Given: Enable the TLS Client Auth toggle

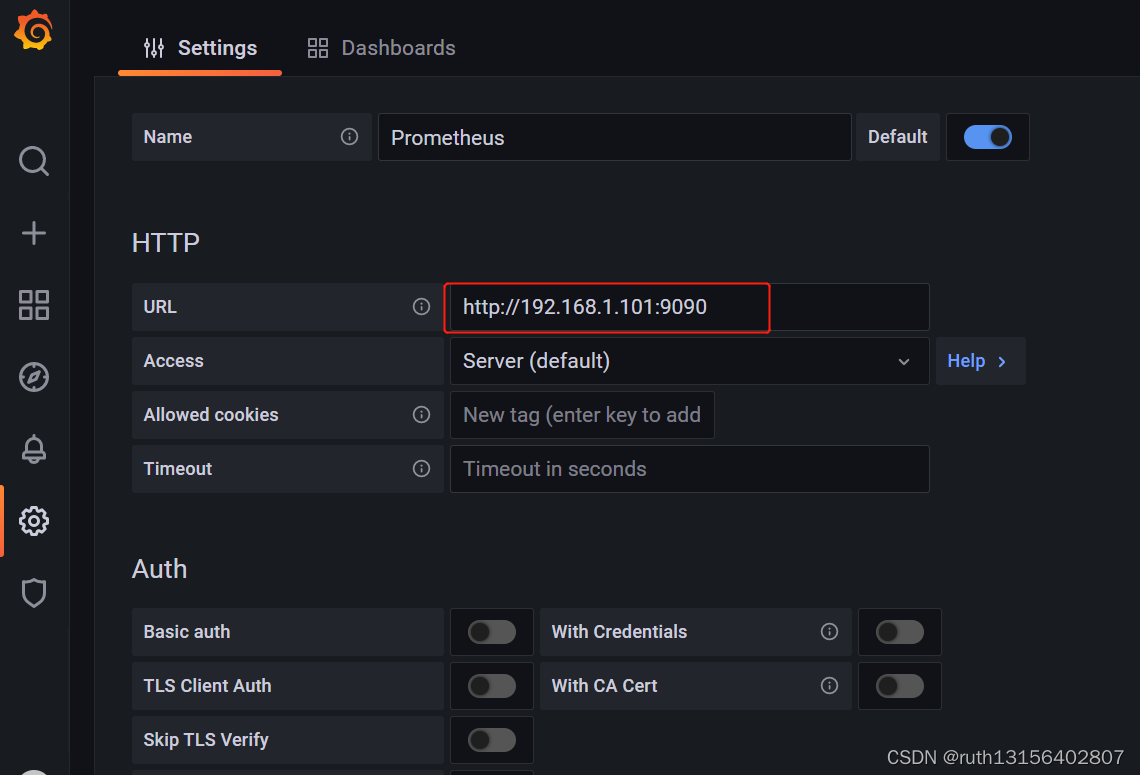Looking at the screenshot, I should [491, 686].
